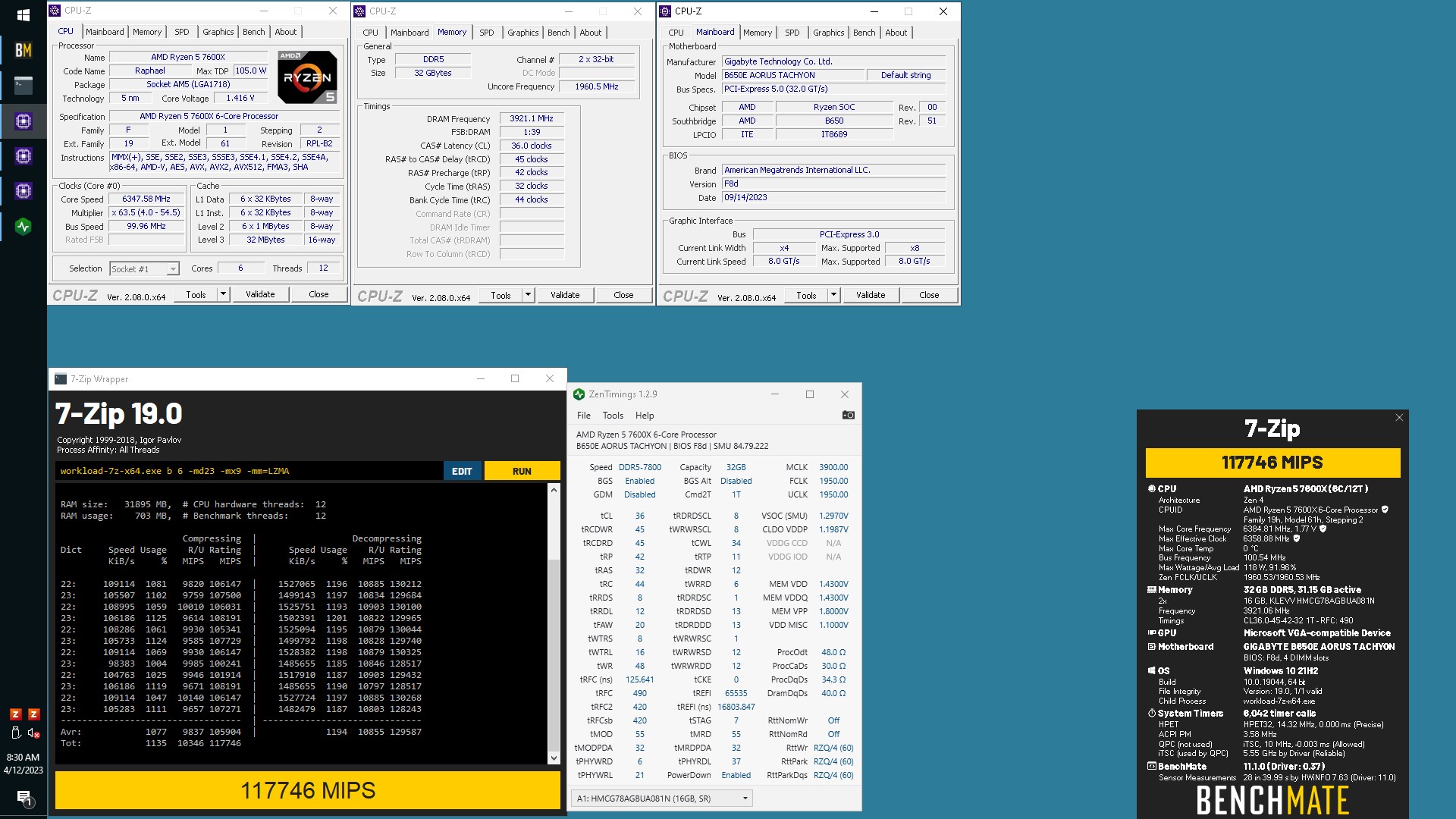The height and width of the screenshot is (819, 1456).
Task: Open the ZenTimings Help menu
Action: pos(645,416)
